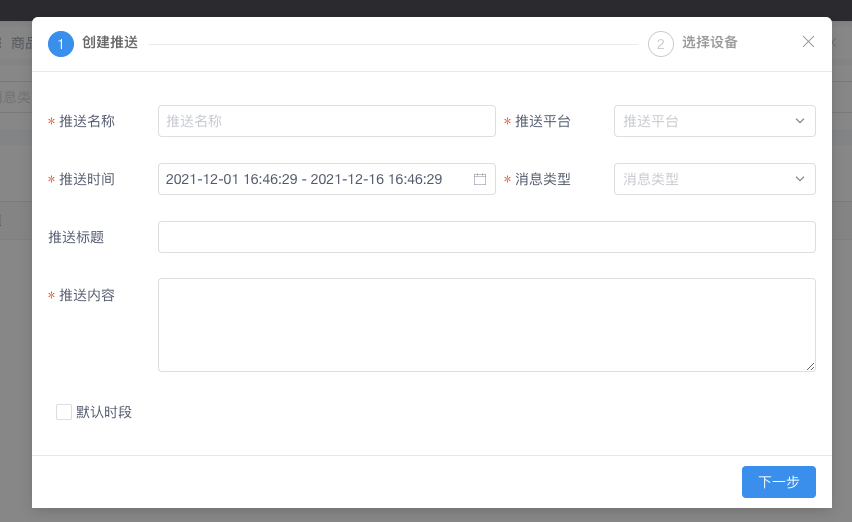Focus the 推送名称 input field

tap(326, 121)
